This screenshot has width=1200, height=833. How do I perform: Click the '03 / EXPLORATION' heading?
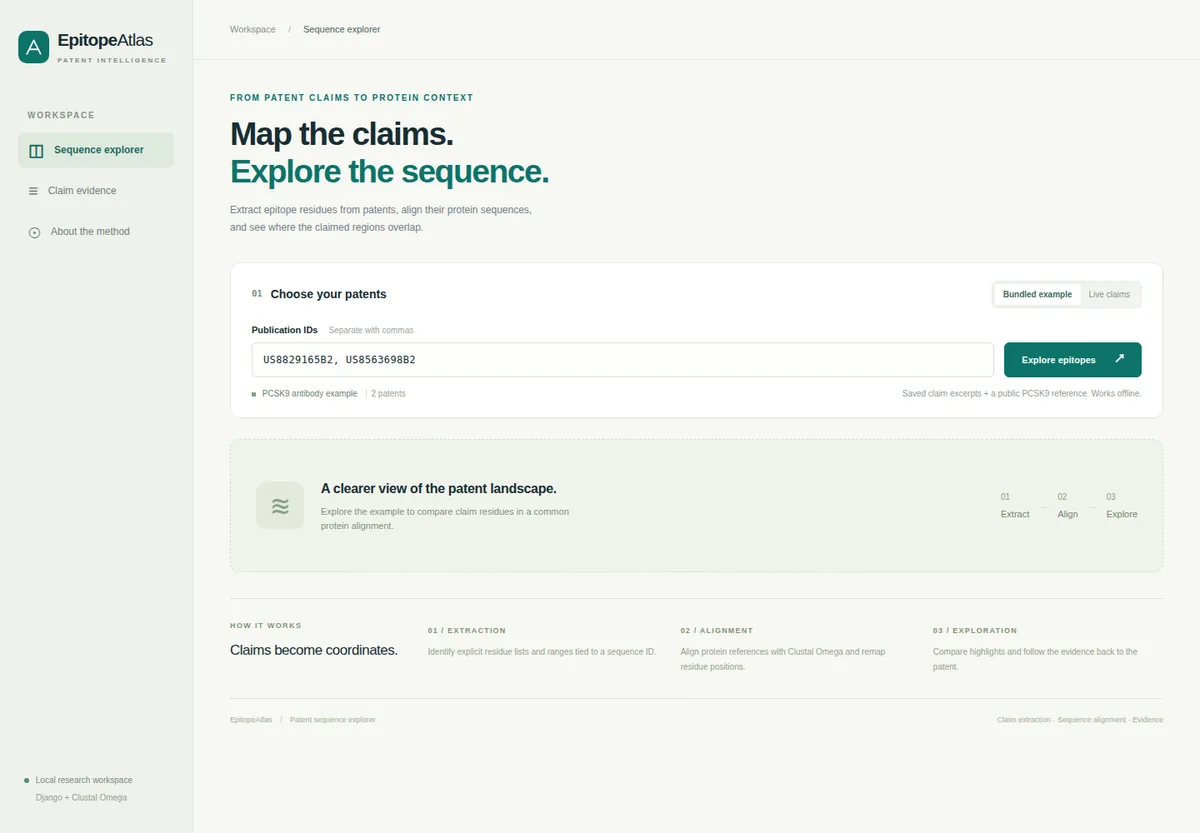click(x=975, y=631)
